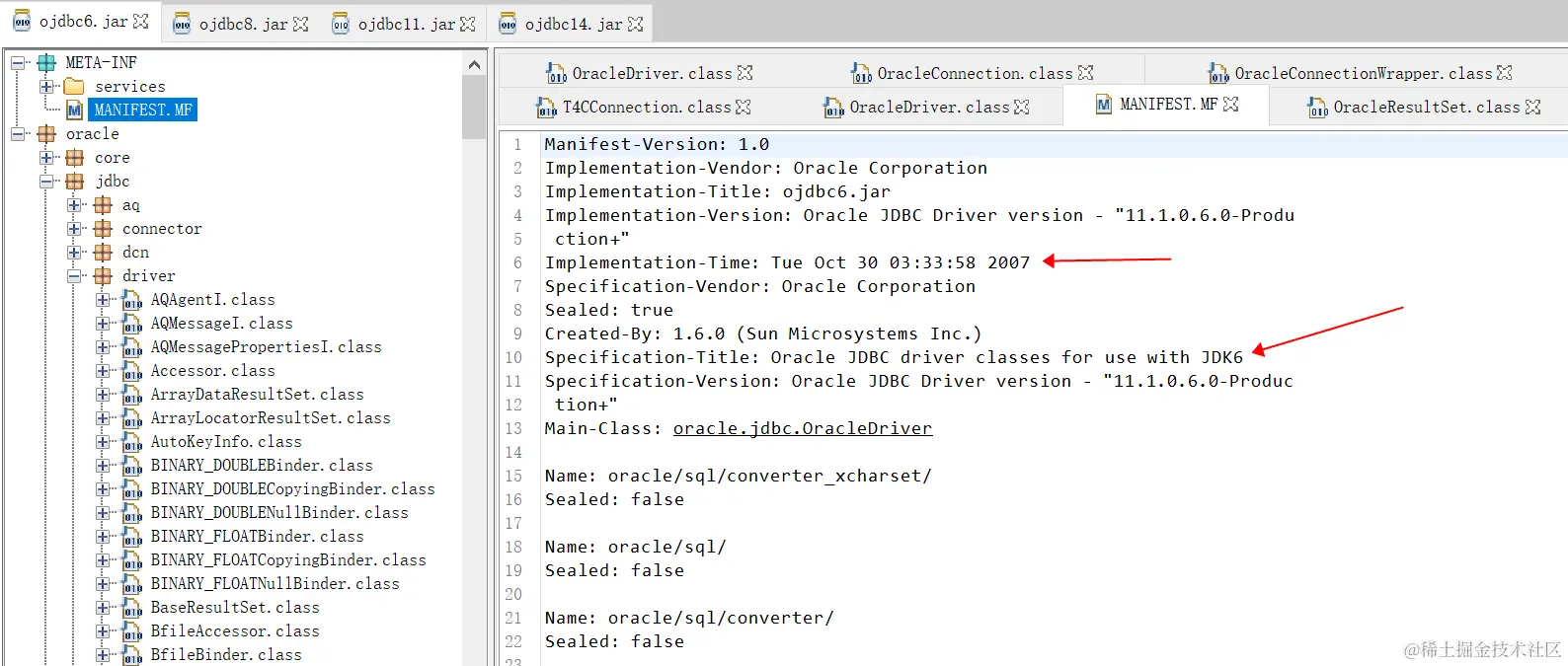Image resolution: width=1568 pixels, height=666 pixels.
Task: Click the ojdbc14.jar tab jar icon
Action: (508, 24)
